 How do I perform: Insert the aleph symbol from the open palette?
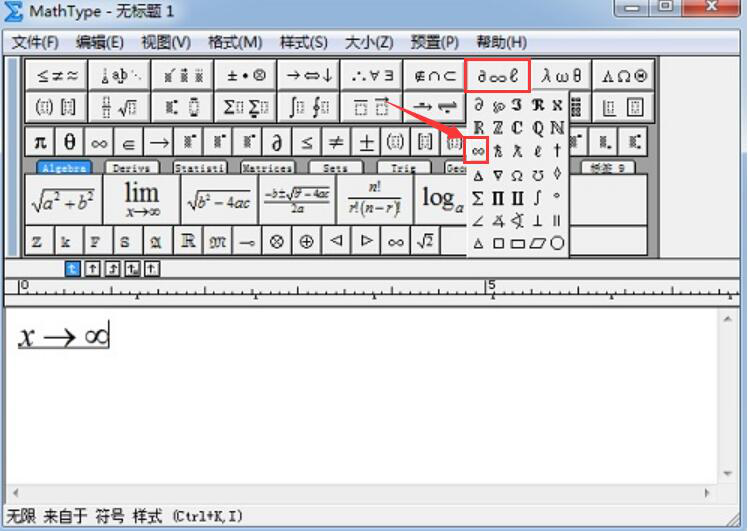[x=557, y=105]
